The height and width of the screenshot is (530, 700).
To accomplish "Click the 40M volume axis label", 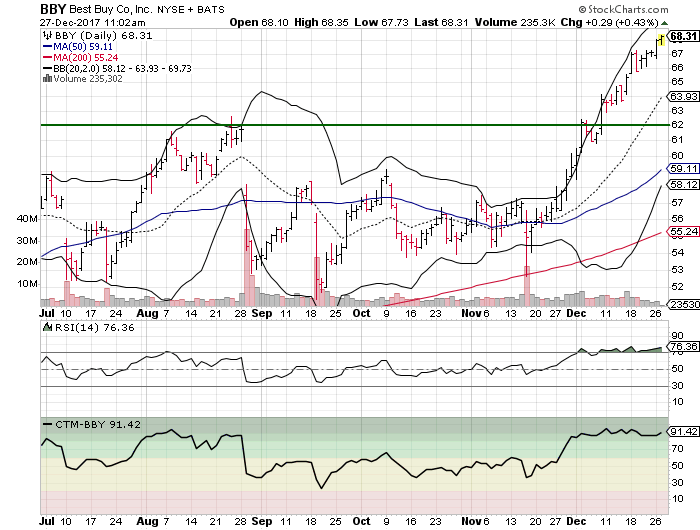I will pyautogui.click(x=28, y=219).
